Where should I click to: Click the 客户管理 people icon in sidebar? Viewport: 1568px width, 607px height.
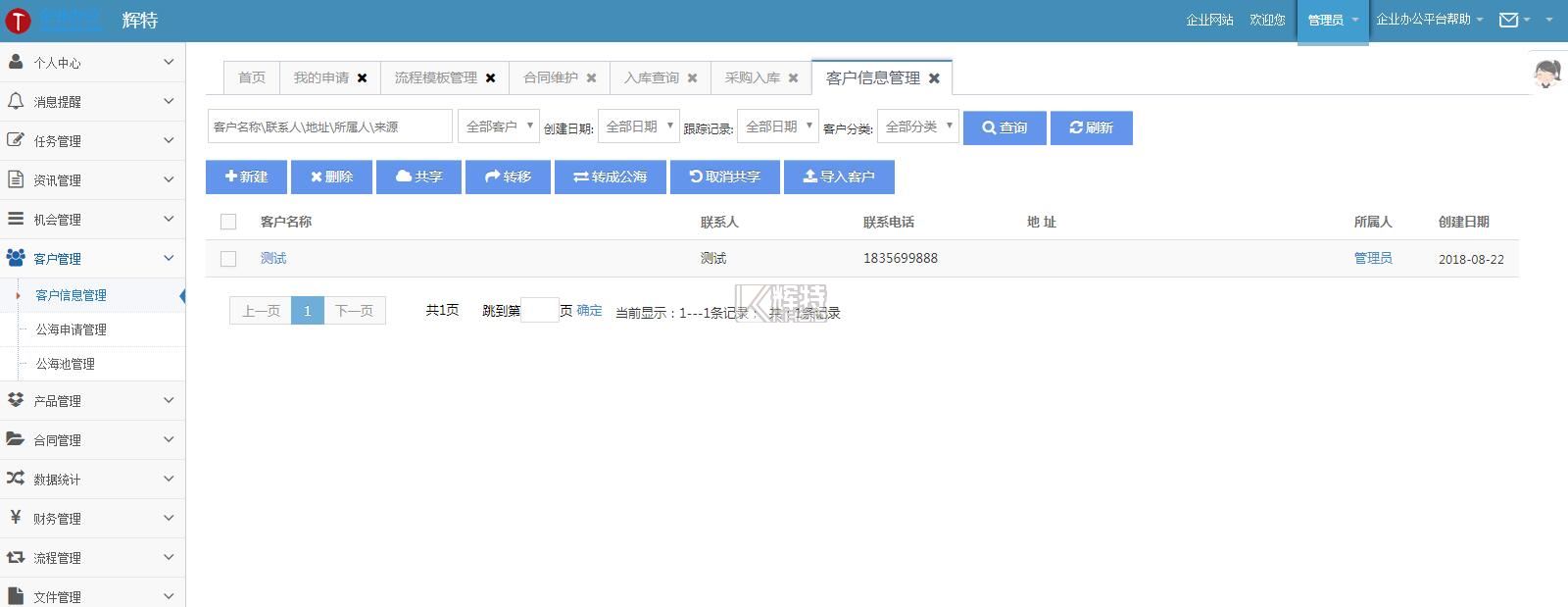[16, 258]
